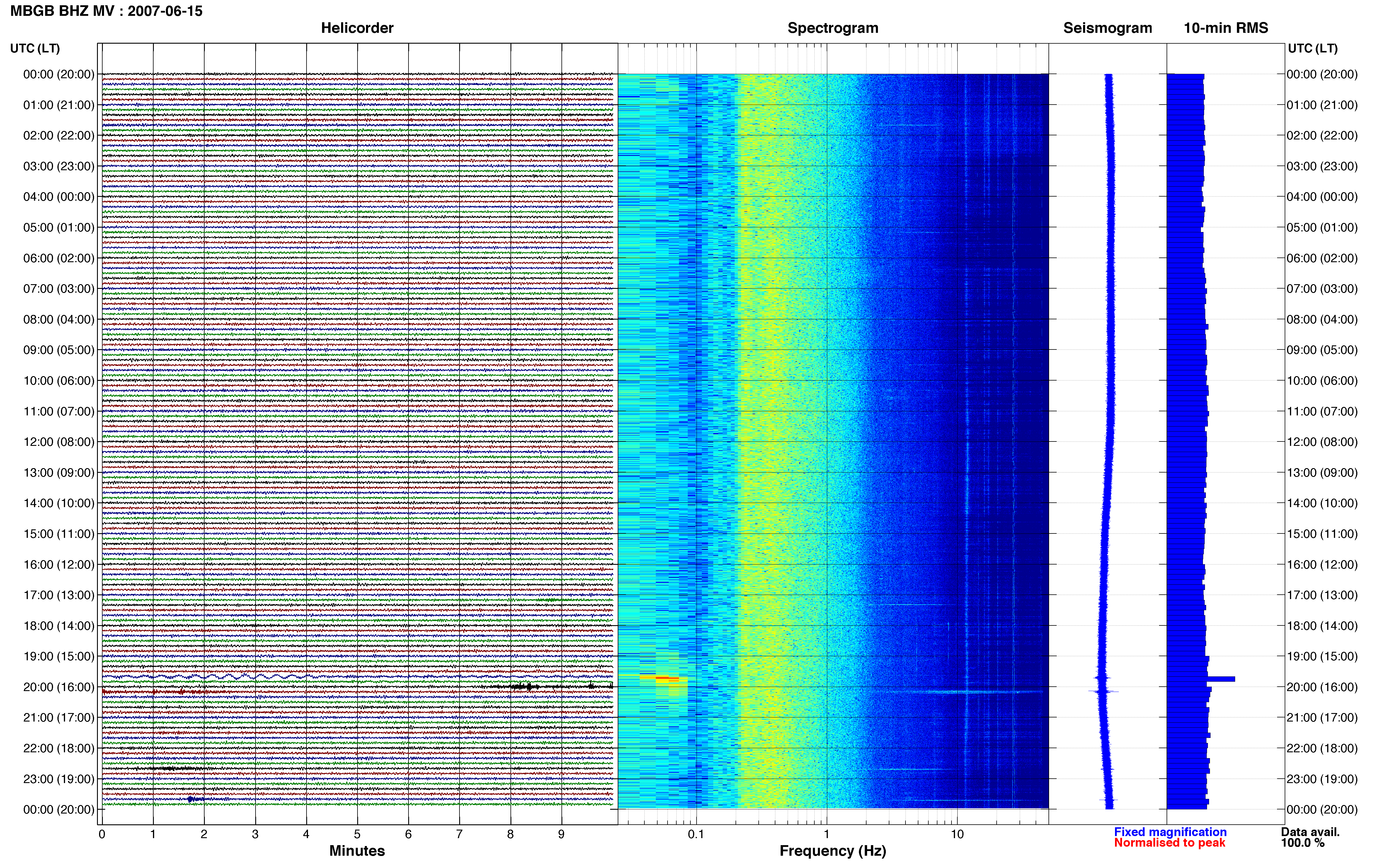Select the 'UTC (LT)' label beside 10-min RMS

point(1313,48)
